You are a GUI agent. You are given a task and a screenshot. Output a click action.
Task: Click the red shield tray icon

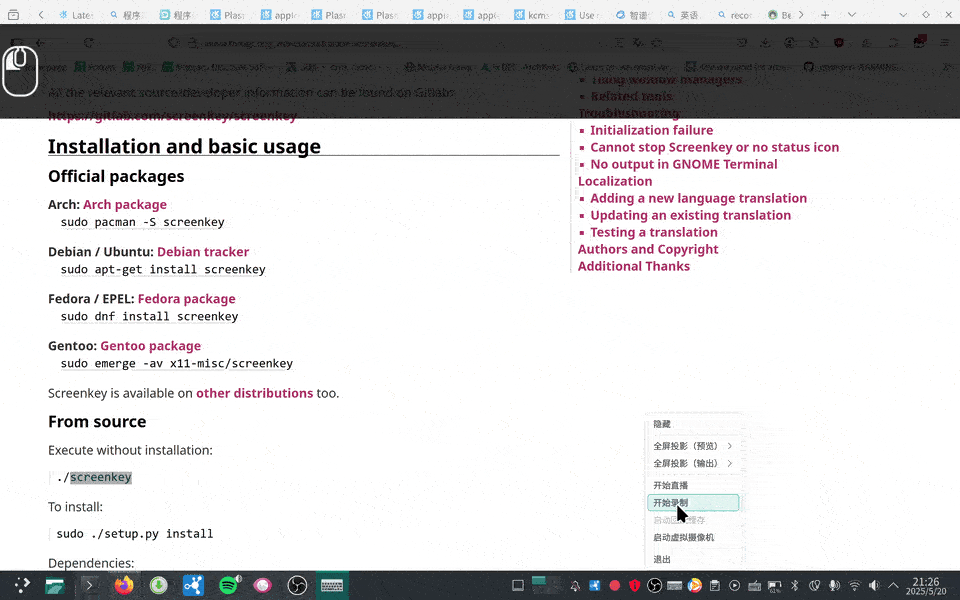click(x=634, y=585)
